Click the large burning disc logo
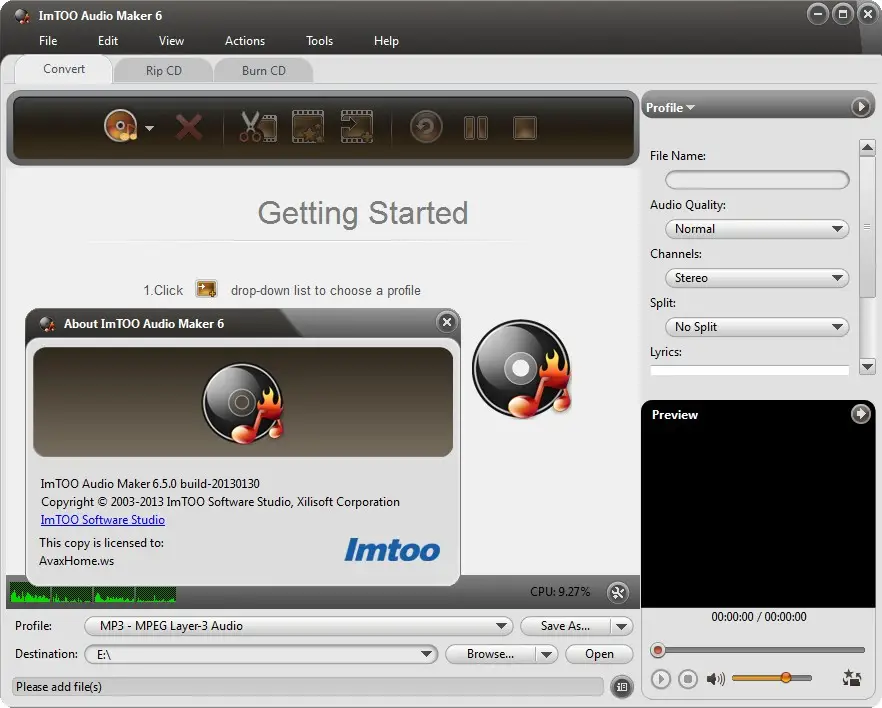This screenshot has width=882, height=708. point(521,369)
